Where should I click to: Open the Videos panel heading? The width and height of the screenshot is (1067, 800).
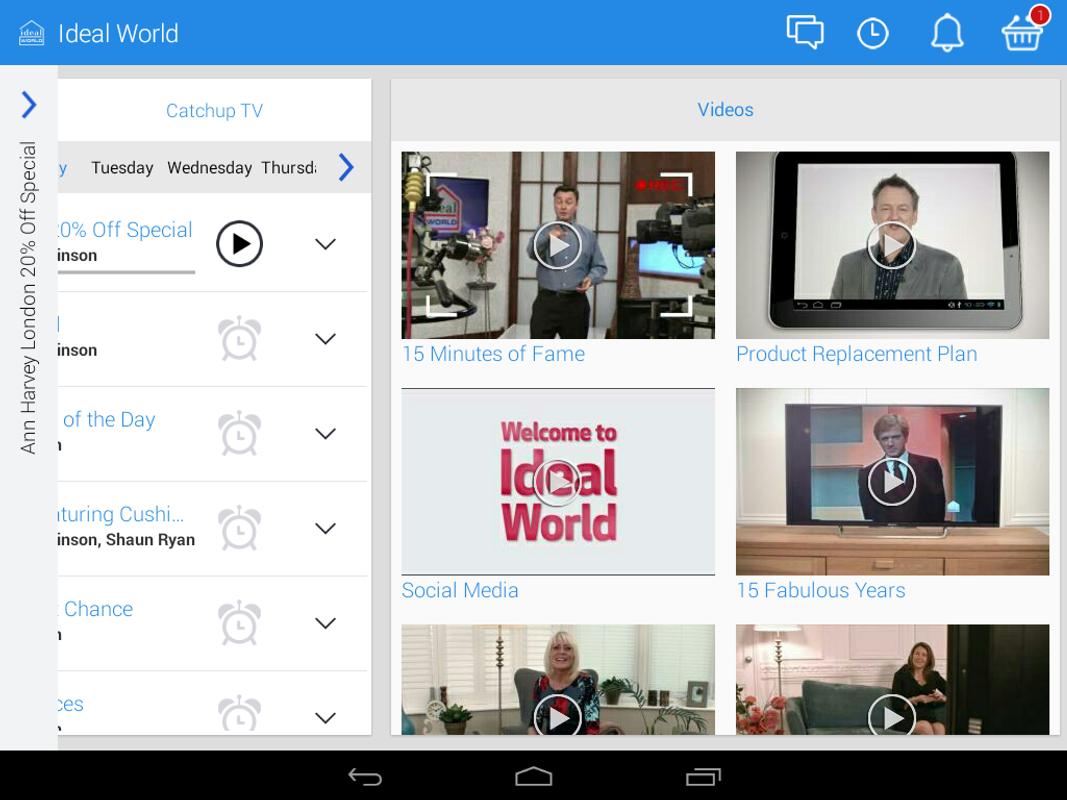coord(725,110)
